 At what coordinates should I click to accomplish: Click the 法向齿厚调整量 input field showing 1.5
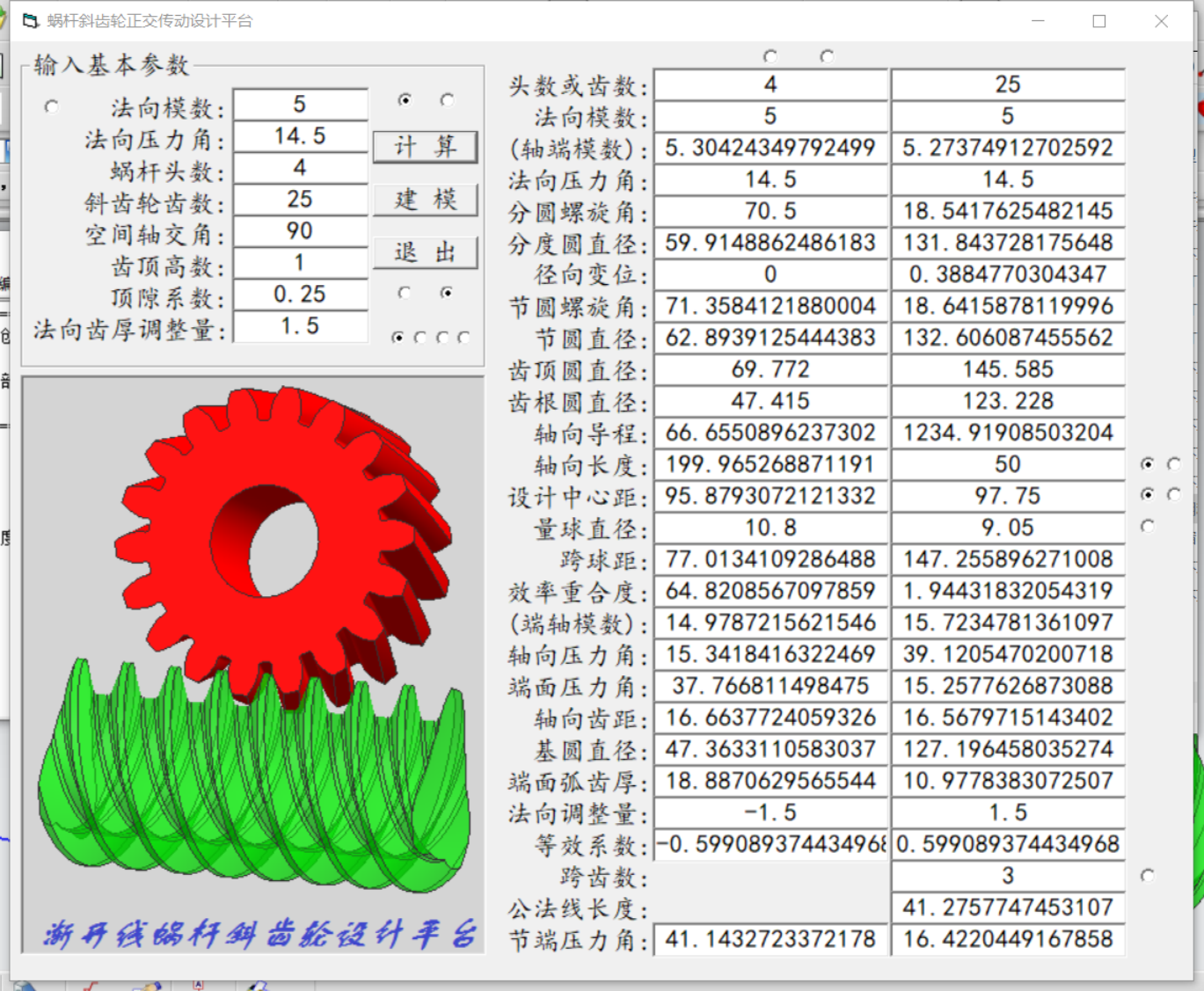pyautogui.click(x=300, y=326)
